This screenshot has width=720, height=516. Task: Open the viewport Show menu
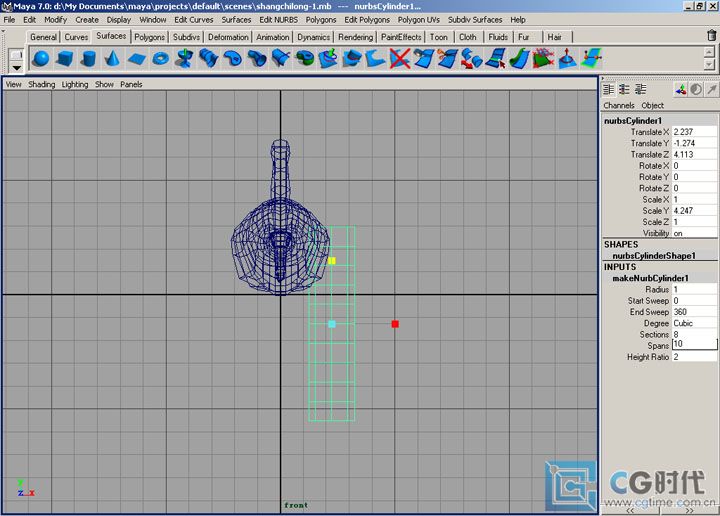pyautogui.click(x=104, y=84)
